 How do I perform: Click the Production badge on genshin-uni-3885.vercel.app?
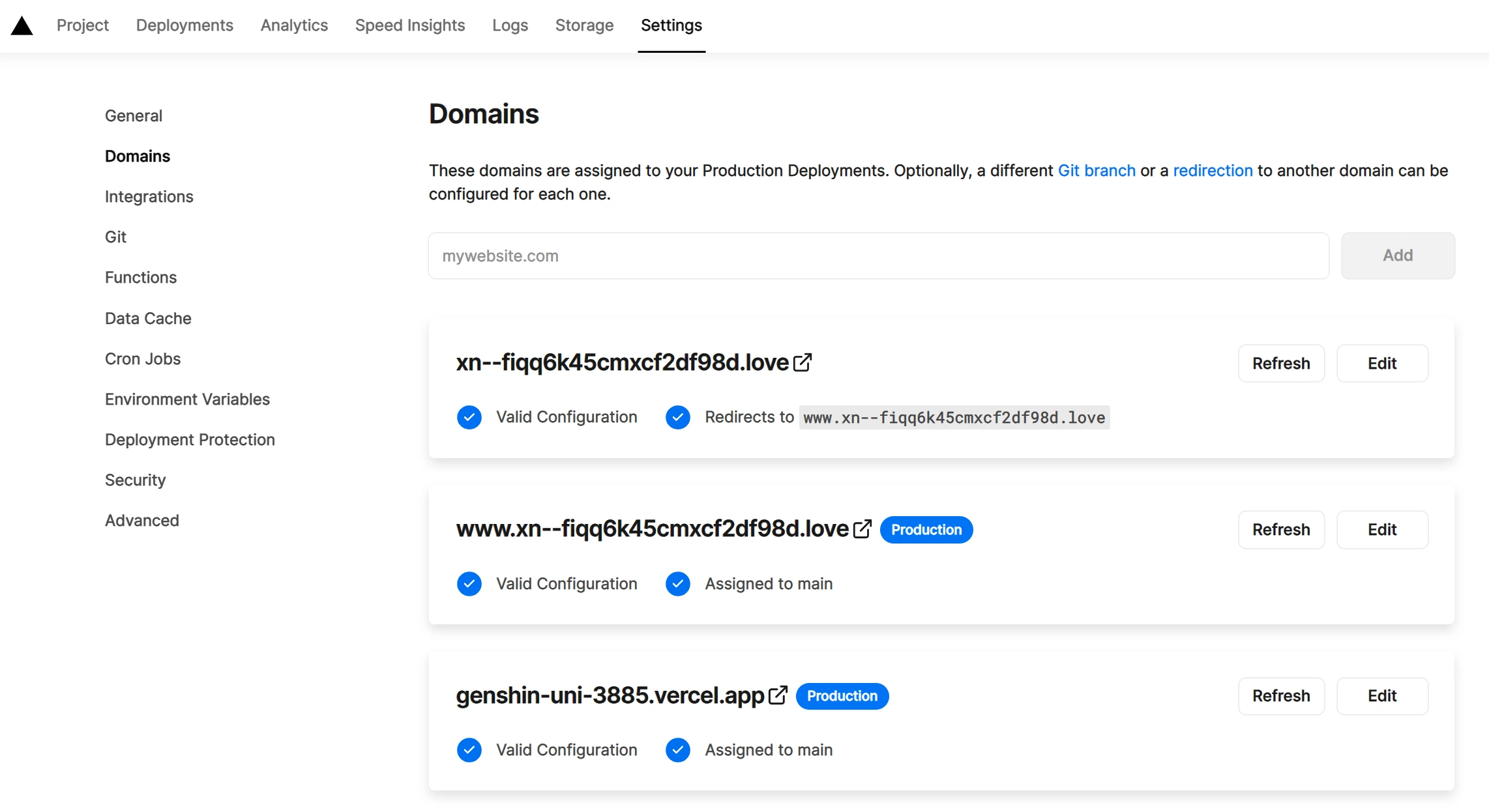click(x=842, y=695)
